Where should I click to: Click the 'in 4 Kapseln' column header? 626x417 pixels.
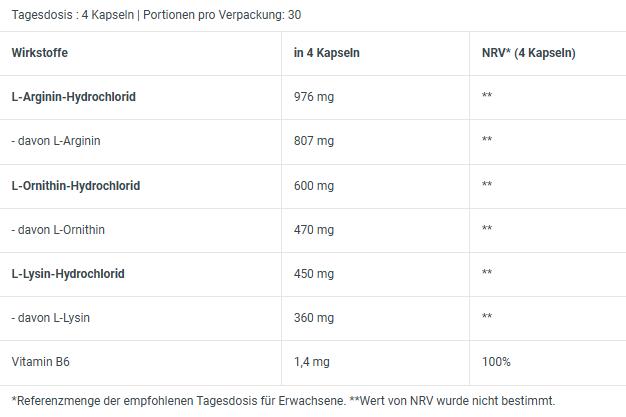pyautogui.click(x=326, y=53)
